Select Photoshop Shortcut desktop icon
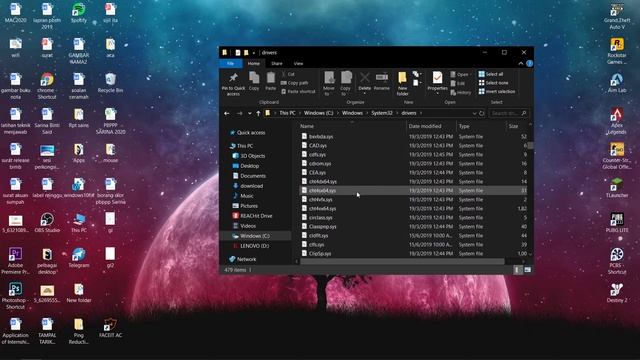 pos(15,296)
